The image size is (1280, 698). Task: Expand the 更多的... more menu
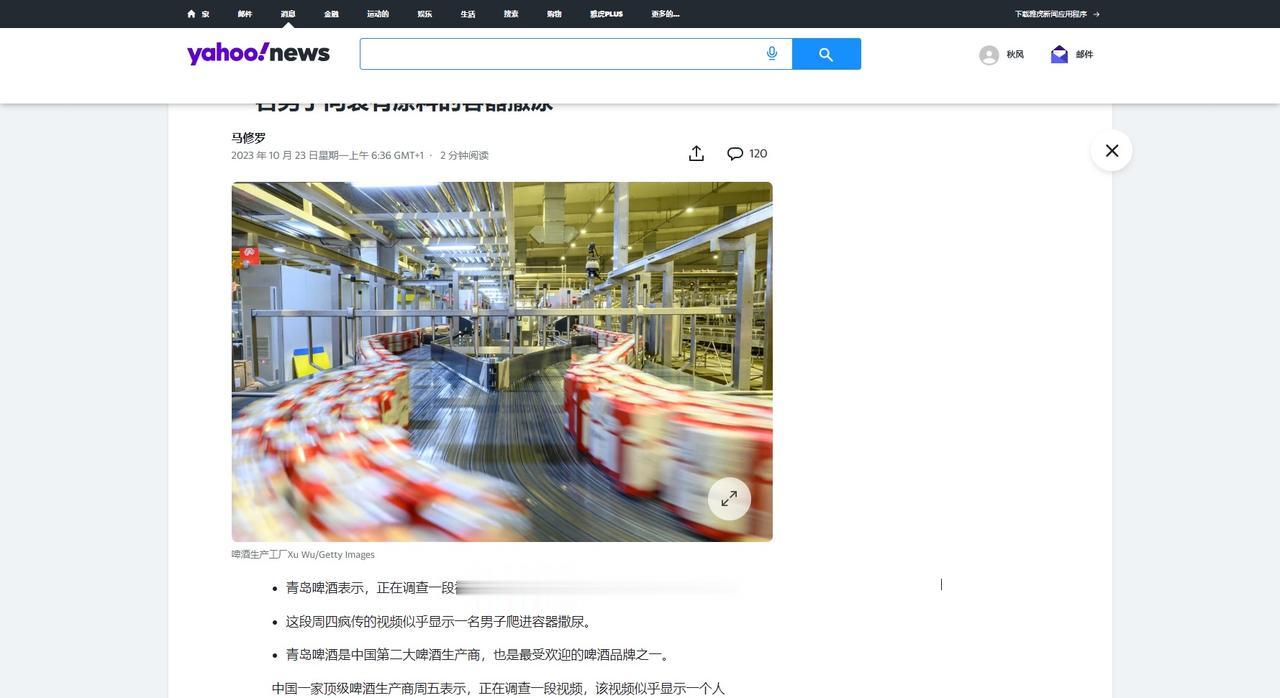(665, 14)
